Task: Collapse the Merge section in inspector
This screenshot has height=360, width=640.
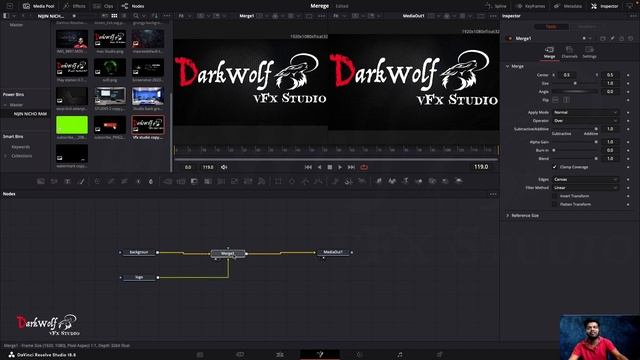Action: 508,66
